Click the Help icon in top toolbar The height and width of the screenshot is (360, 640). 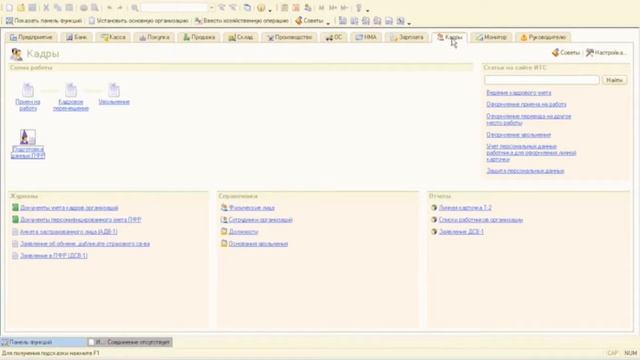(x=261, y=8)
